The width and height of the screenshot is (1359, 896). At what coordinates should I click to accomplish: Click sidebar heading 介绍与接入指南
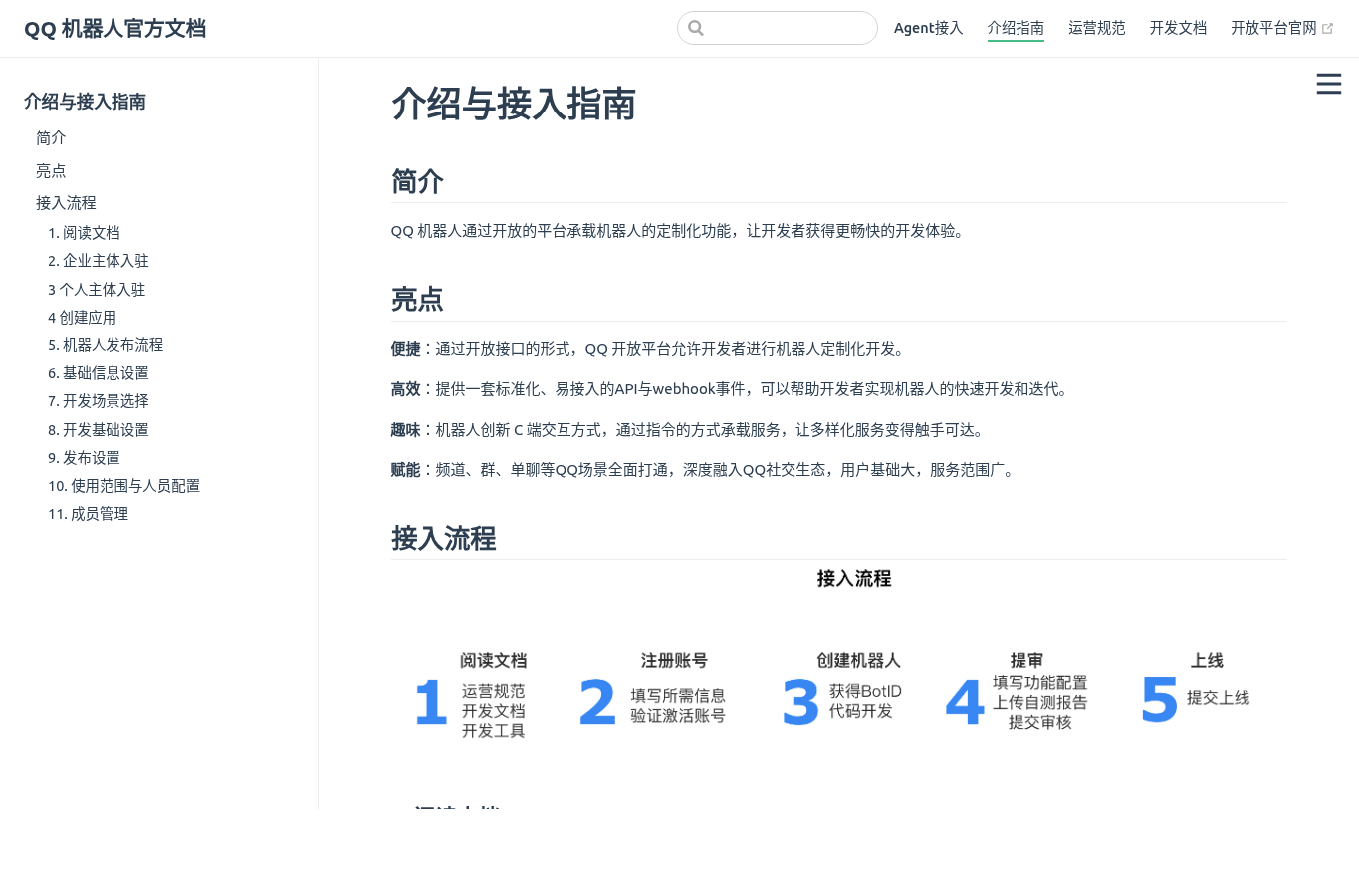[85, 102]
